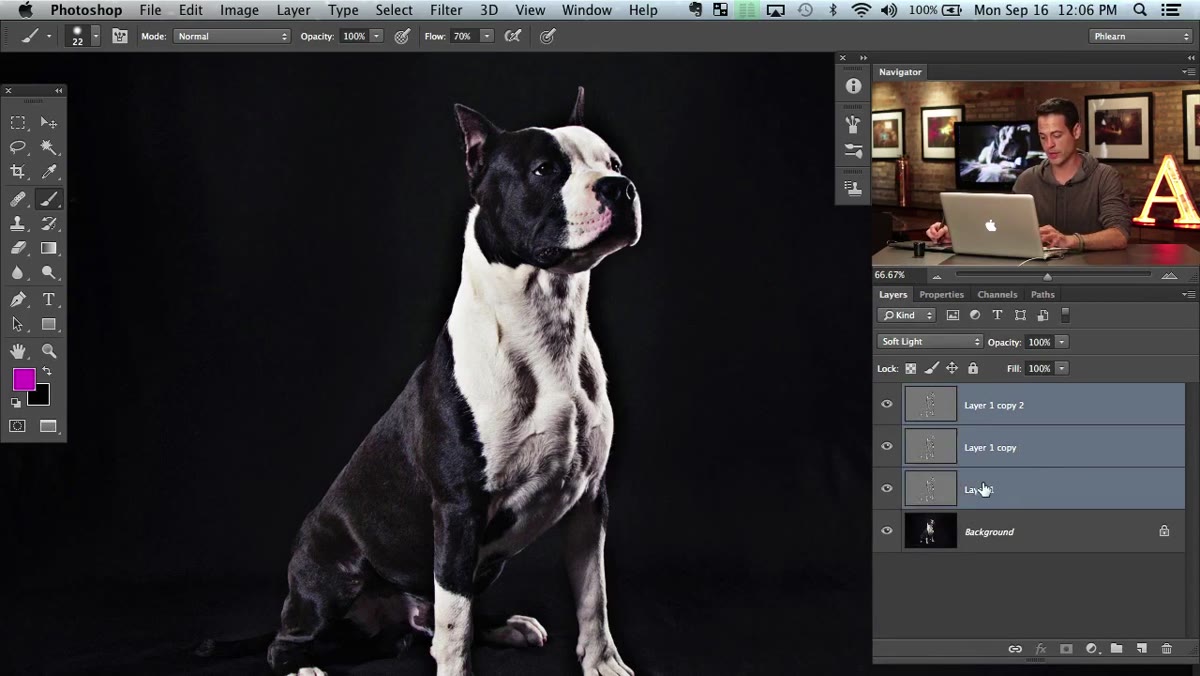Select the Hand tool

pyautogui.click(x=18, y=351)
